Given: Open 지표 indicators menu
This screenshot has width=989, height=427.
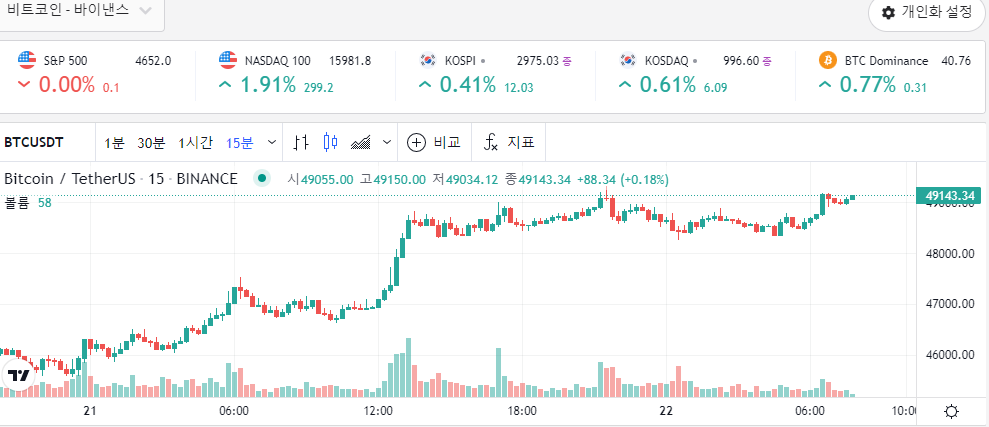Looking at the screenshot, I should point(509,143).
